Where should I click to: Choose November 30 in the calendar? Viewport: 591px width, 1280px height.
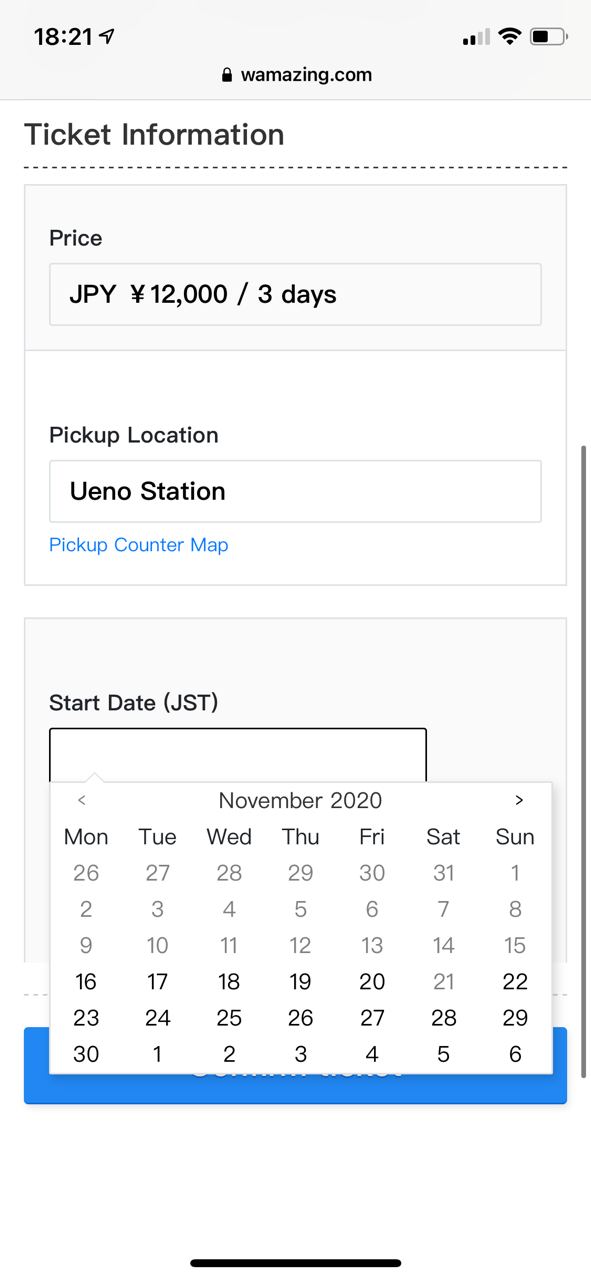(x=86, y=1054)
